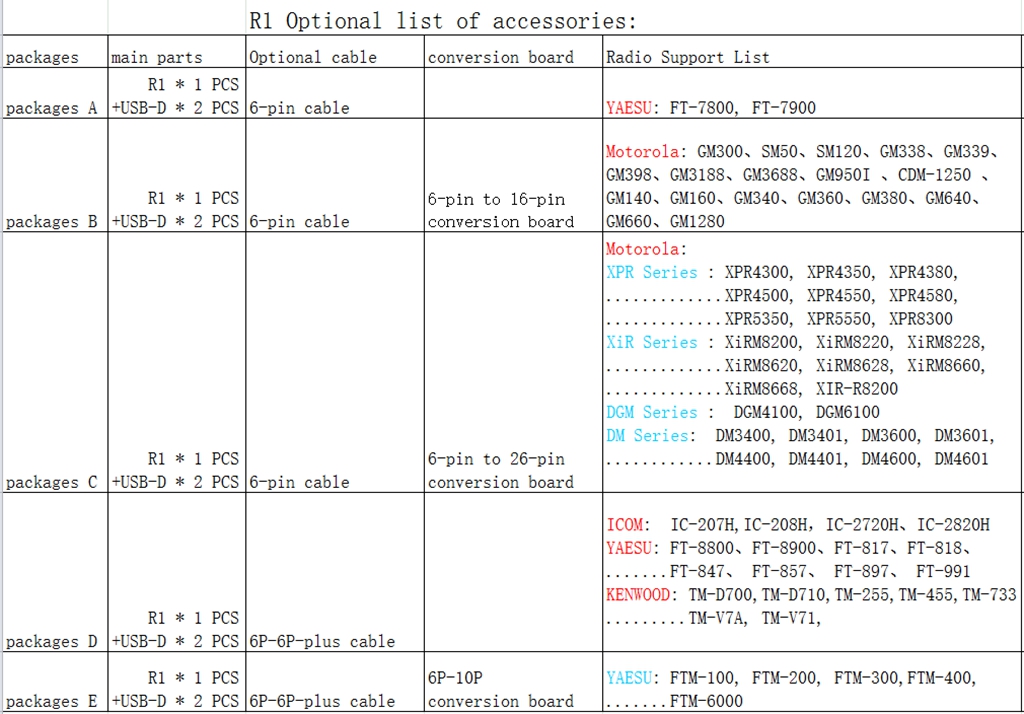Select the "main parts" column header
1024x714 pixels.
click(x=156, y=58)
